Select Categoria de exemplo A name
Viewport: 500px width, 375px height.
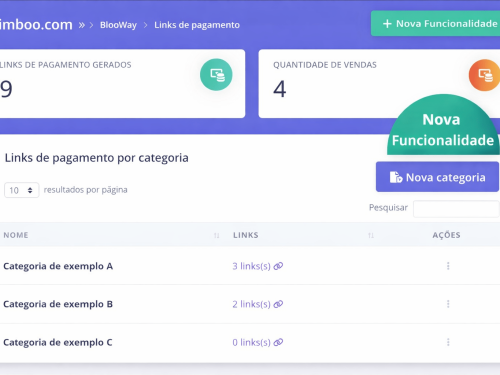tap(58, 266)
